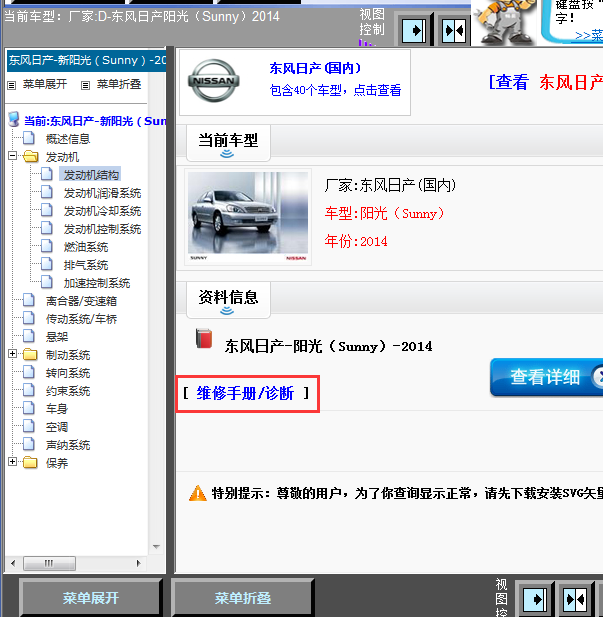
Task: Click the bottom view control right-arrow icon
Action: click(534, 600)
